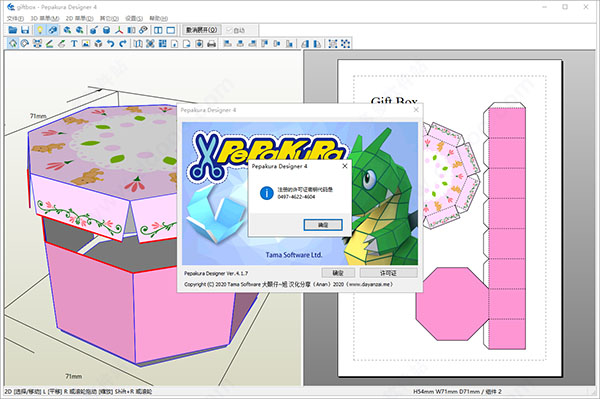Click the insert image icon
Viewport: 600px width, 399px height.
86,44
